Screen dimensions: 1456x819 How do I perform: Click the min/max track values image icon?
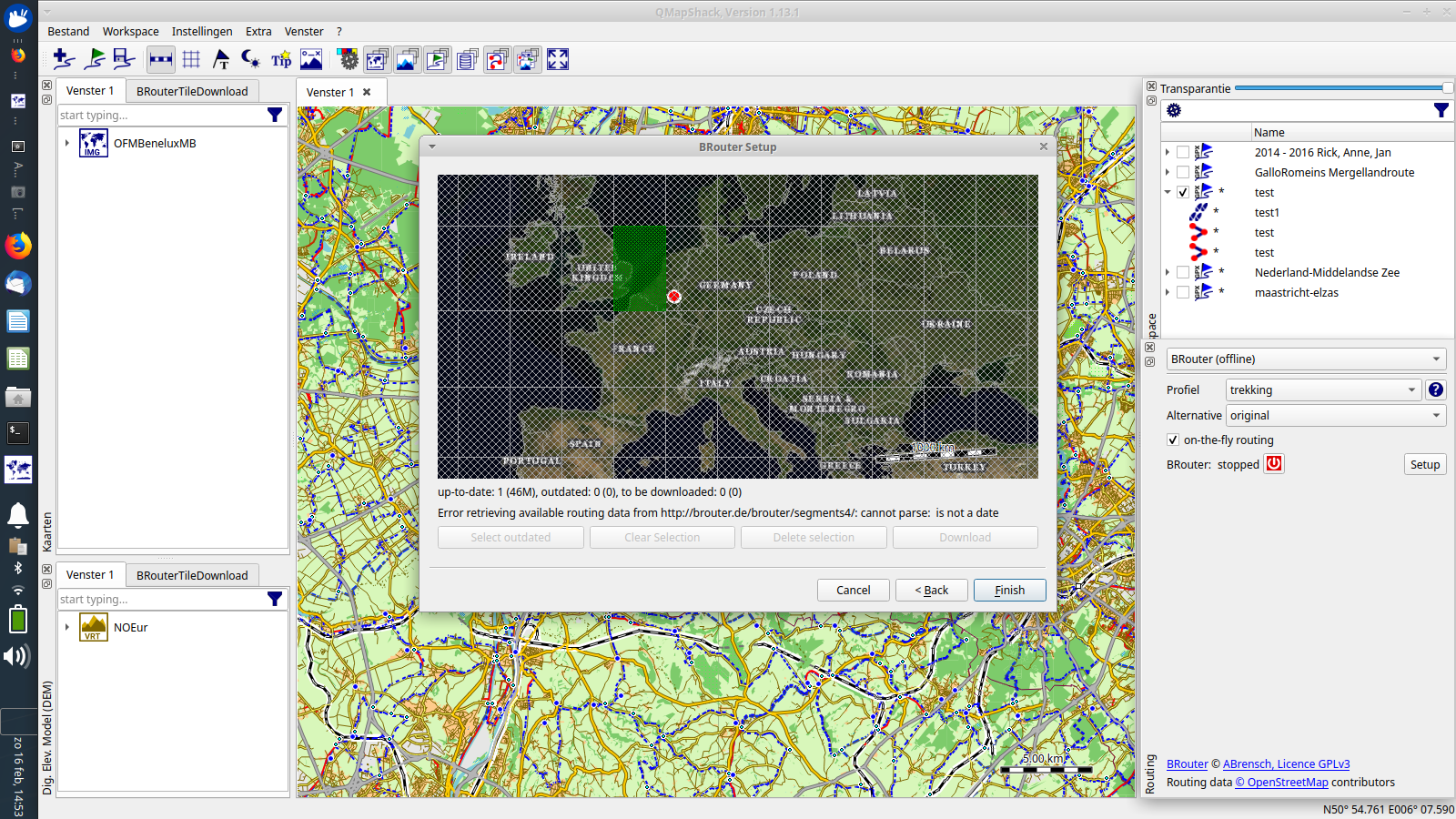(x=311, y=60)
